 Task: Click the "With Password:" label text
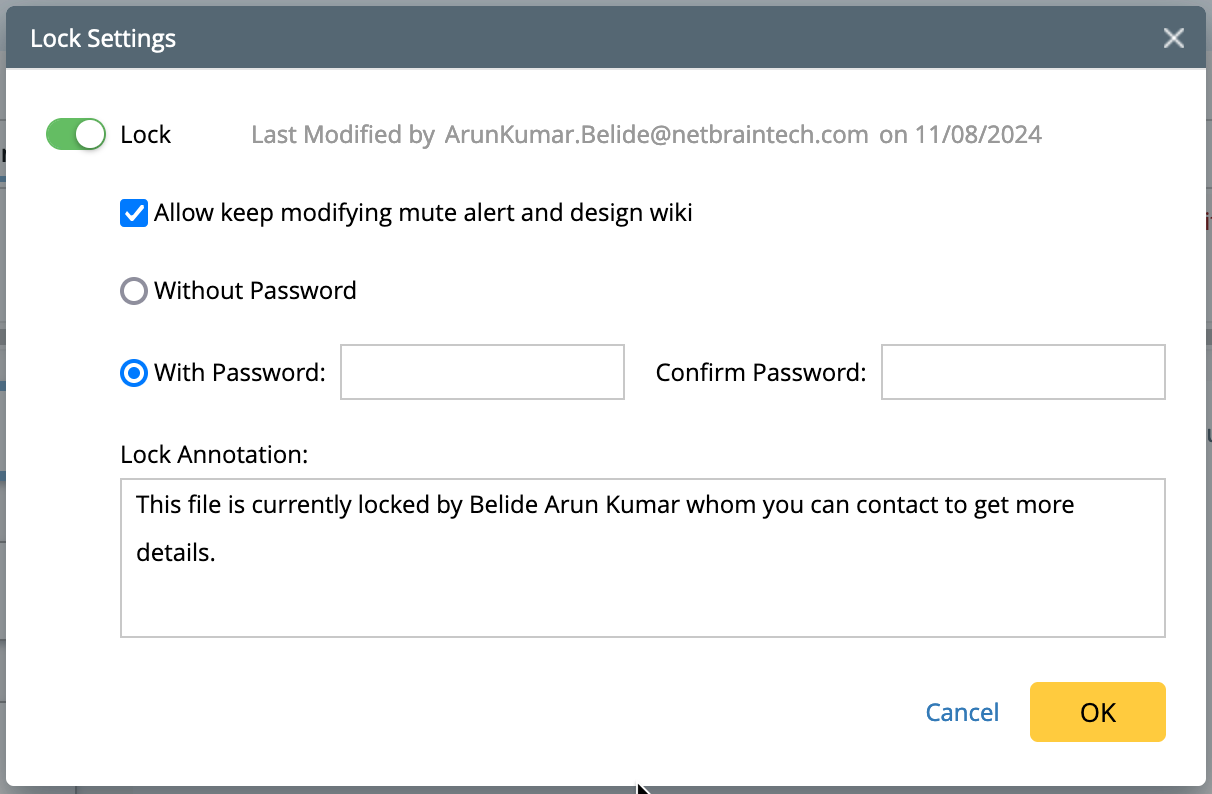pos(240,373)
